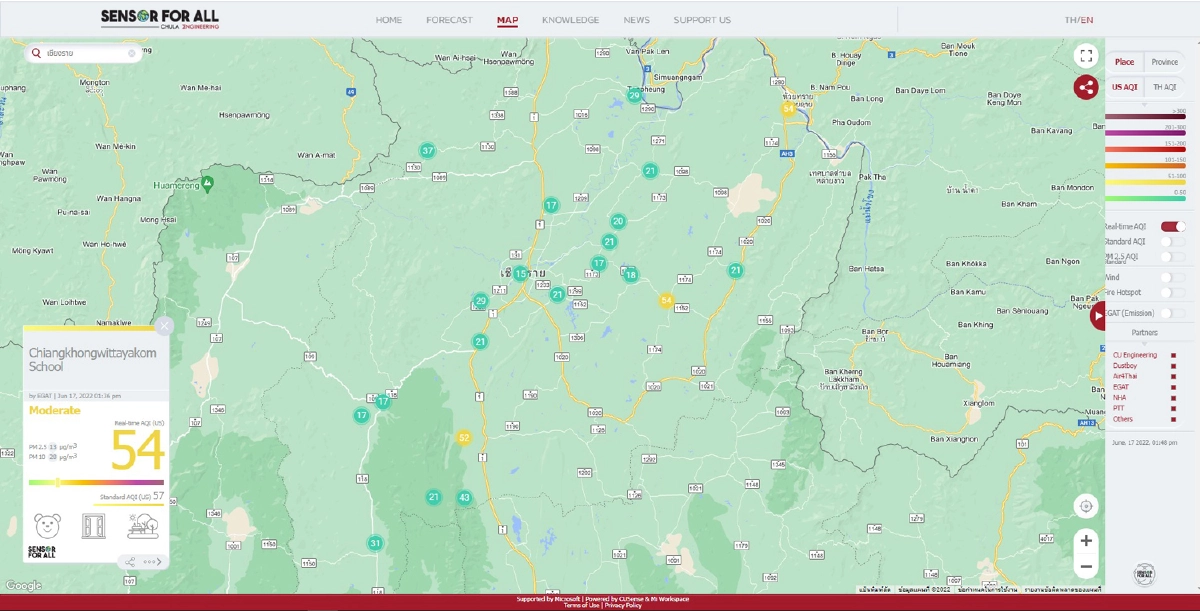Expand the Partners section arrow
This screenshot has height=611, width=1200.
point(1144,343)
